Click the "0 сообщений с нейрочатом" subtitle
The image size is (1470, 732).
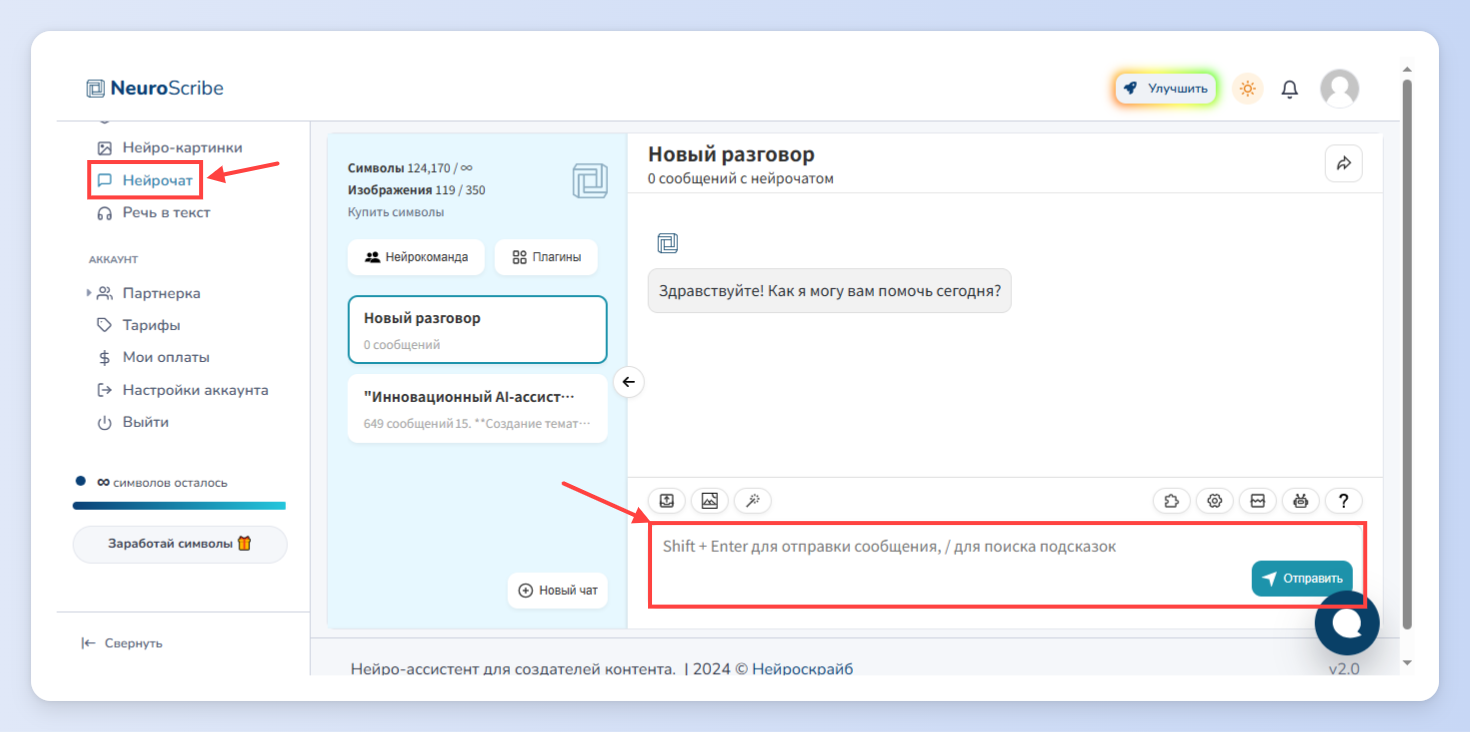tap(741, 179)
